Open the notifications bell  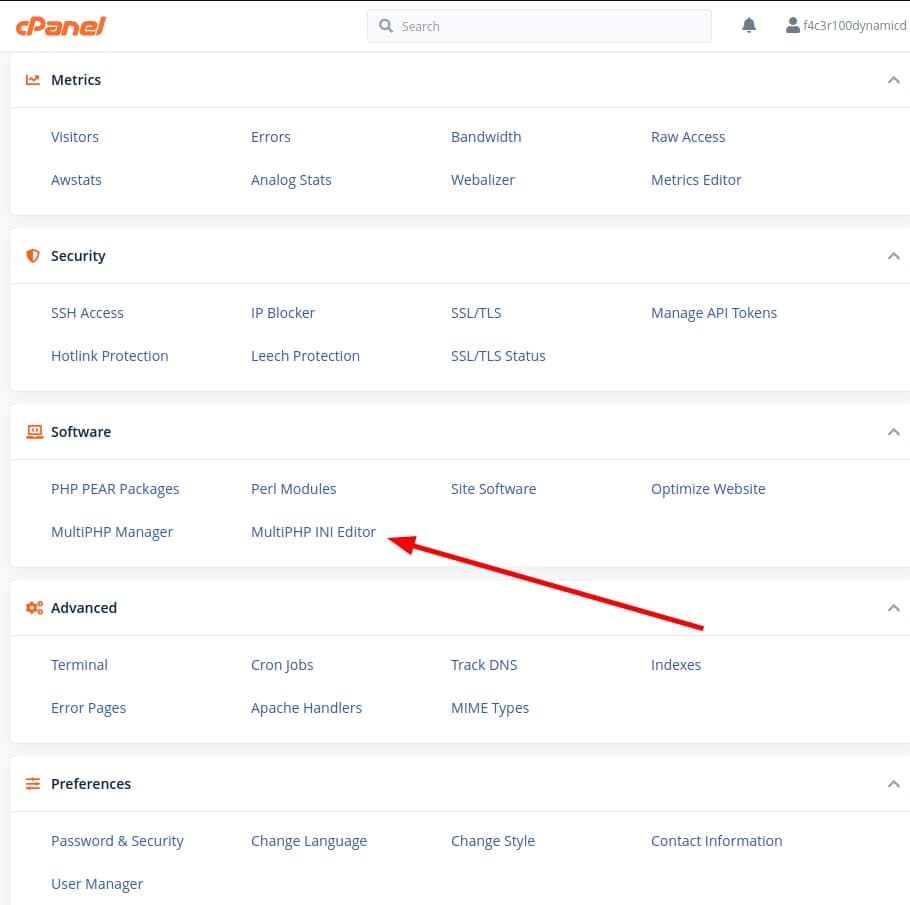(x=749, y=26)
